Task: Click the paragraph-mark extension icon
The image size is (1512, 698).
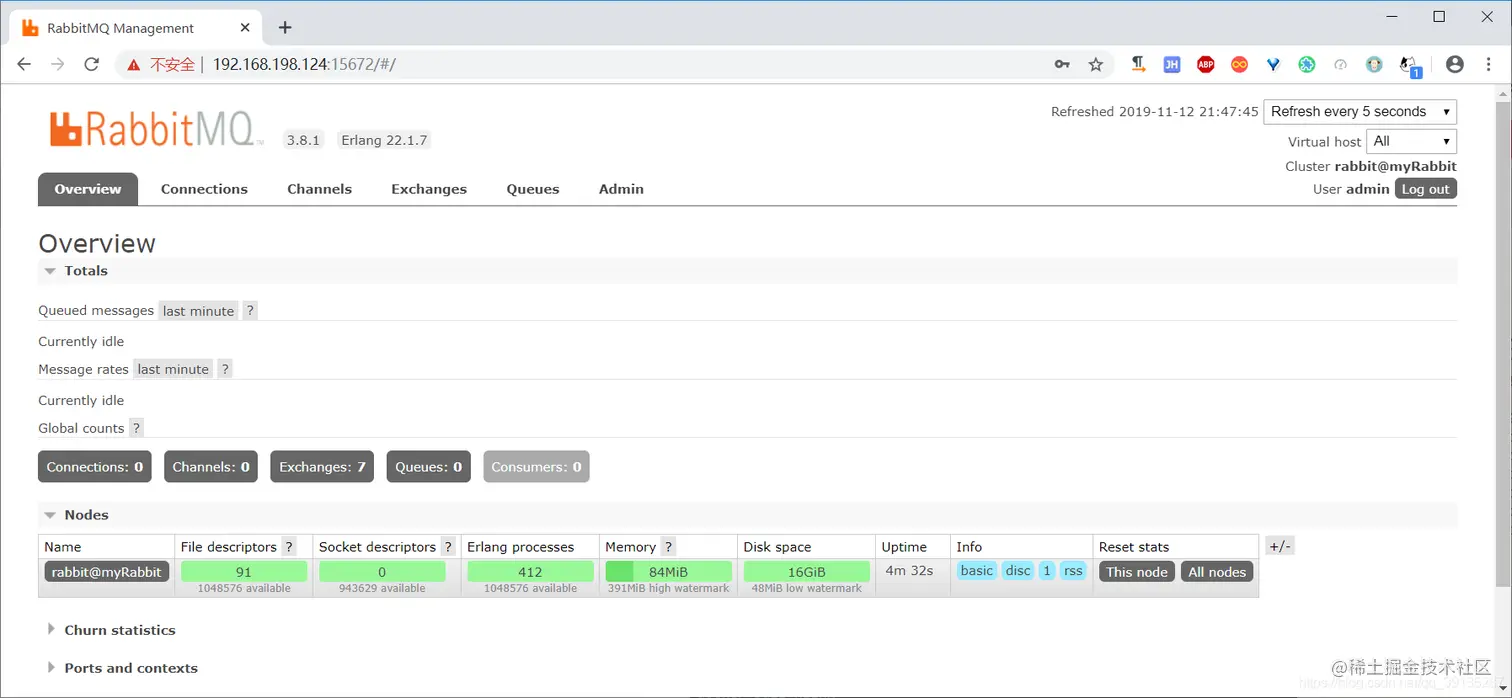Action: point(1138,64)
